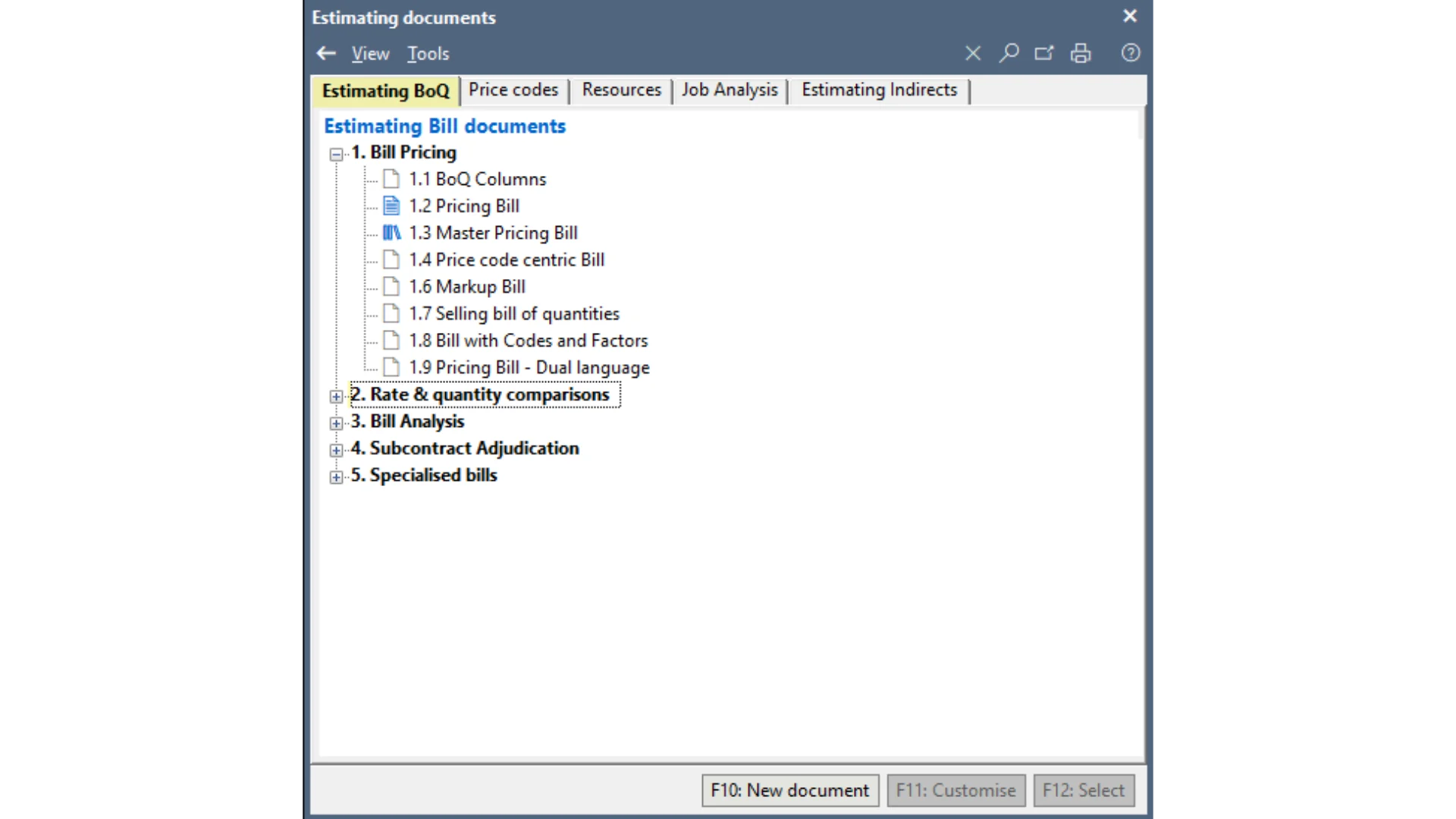Click the 1.8 Bill with Codes icon

tap(391, 340)
